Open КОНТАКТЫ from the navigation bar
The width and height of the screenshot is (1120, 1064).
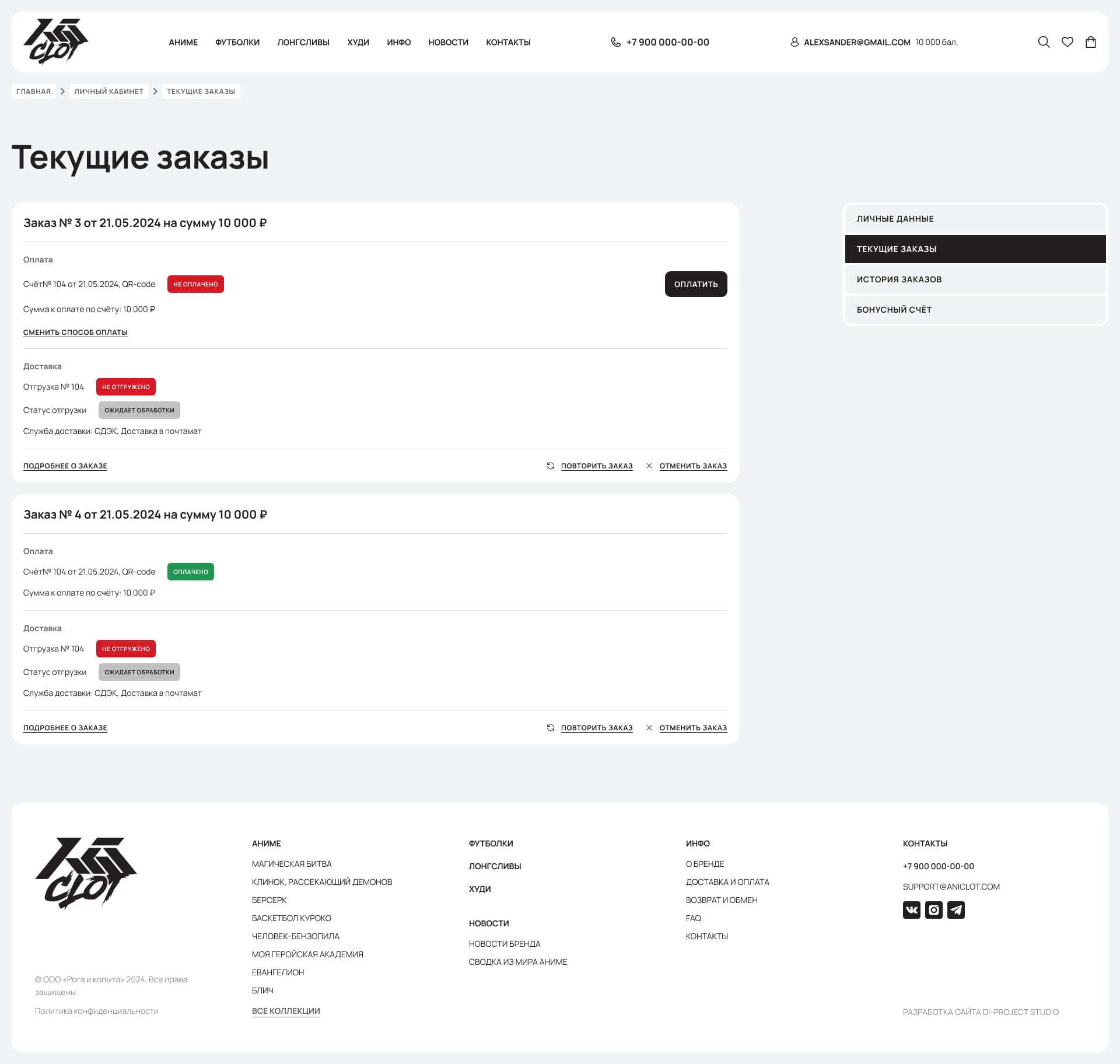click(x=508, y=41)
